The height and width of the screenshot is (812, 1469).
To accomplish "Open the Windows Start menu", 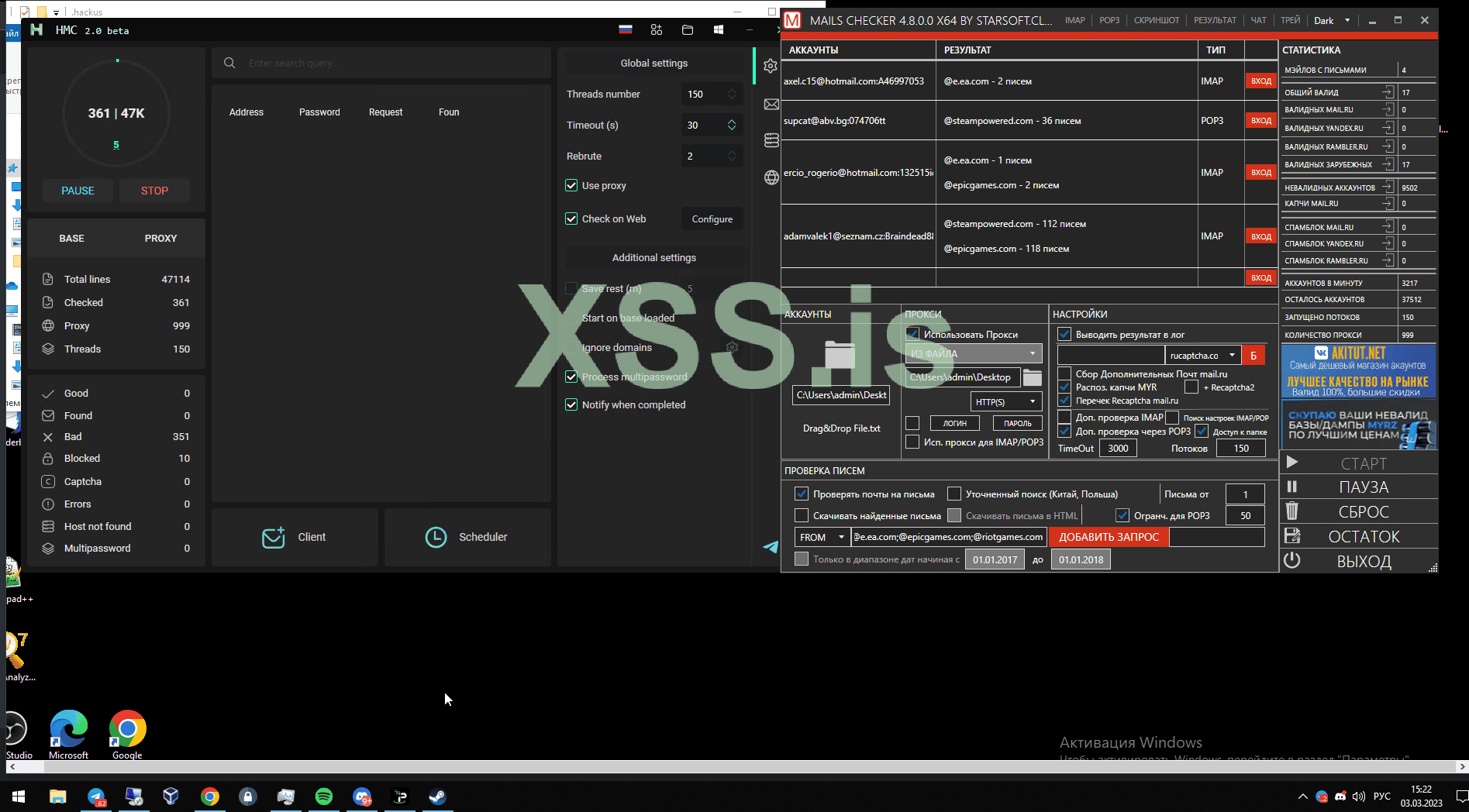I will 19,797.
